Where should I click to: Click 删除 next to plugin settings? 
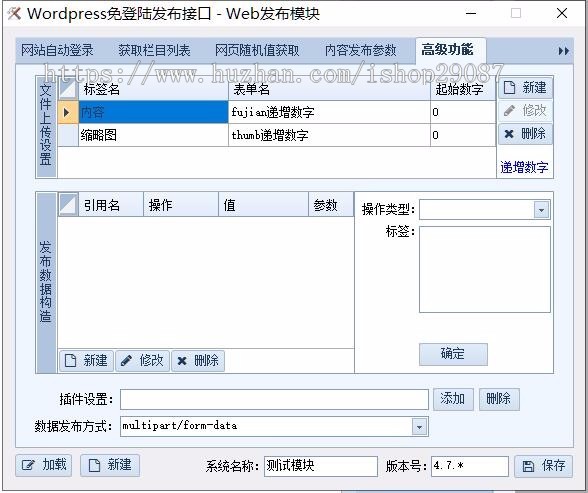point(499,399)
